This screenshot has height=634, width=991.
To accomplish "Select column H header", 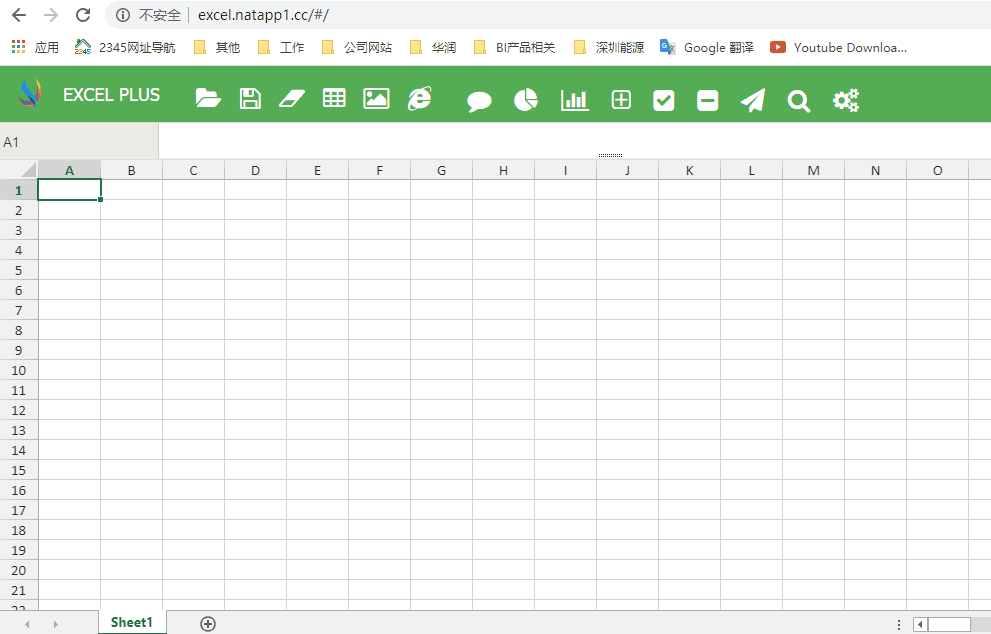I will tap(503, 170).
